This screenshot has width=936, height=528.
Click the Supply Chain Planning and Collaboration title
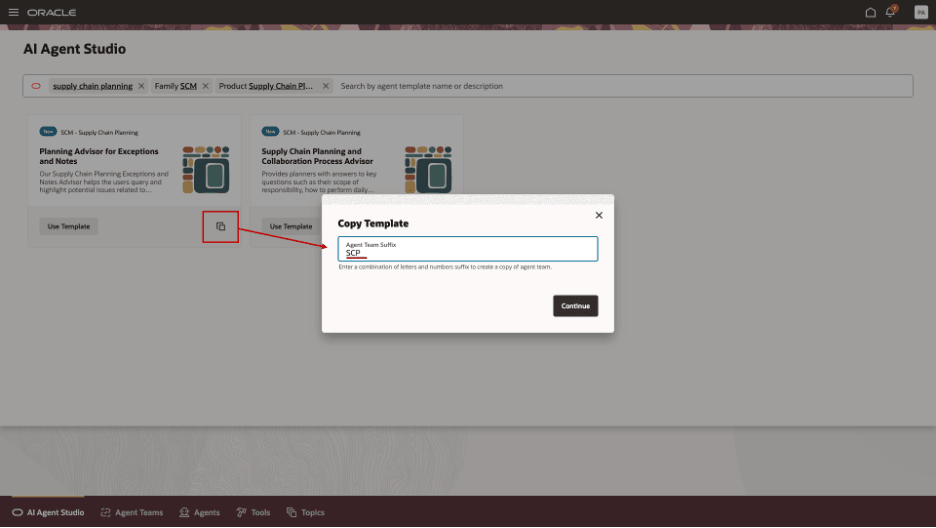tap(317, 156)
